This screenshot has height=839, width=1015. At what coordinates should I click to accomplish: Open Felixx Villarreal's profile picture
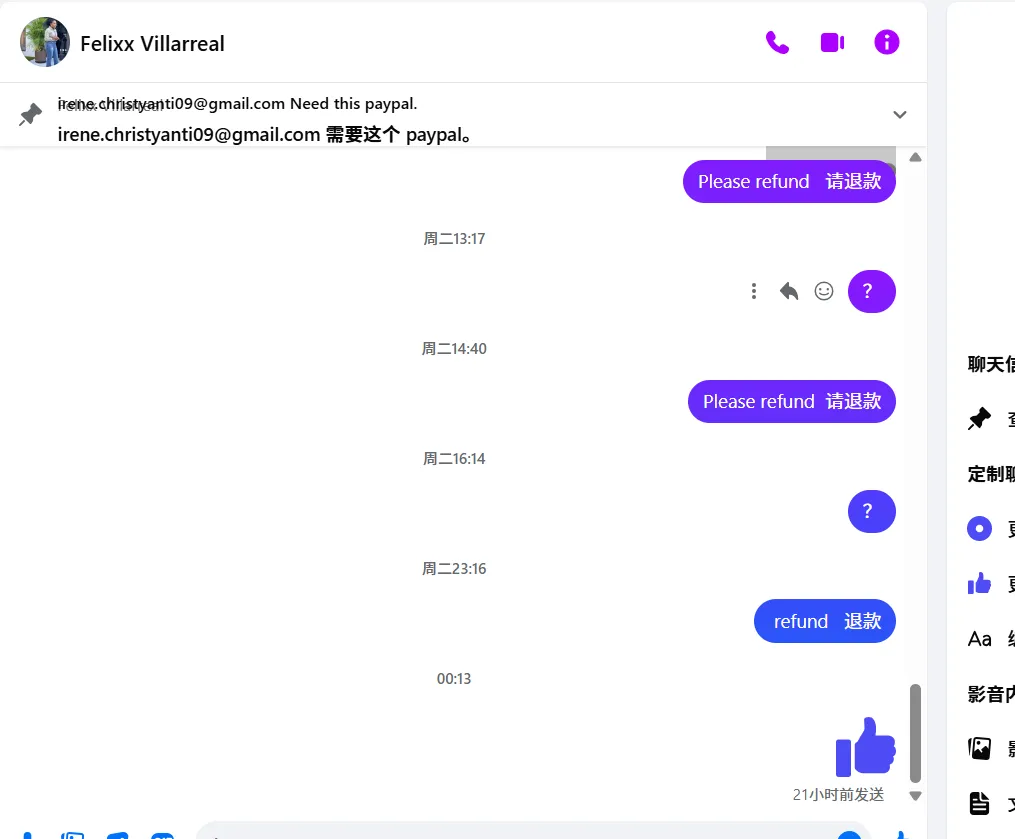pyautogui.click(x=45, y=42)
